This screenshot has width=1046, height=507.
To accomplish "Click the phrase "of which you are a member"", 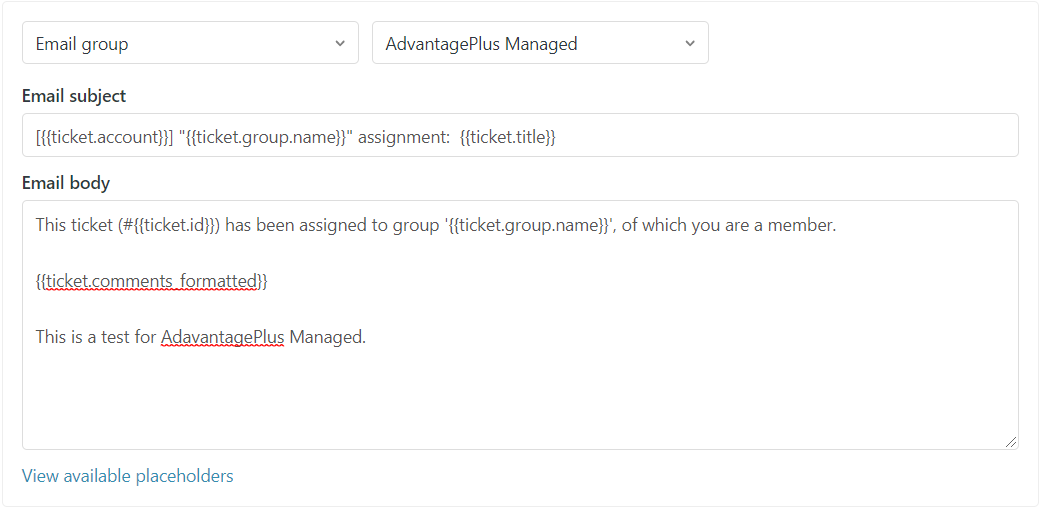I will point(728,225).
